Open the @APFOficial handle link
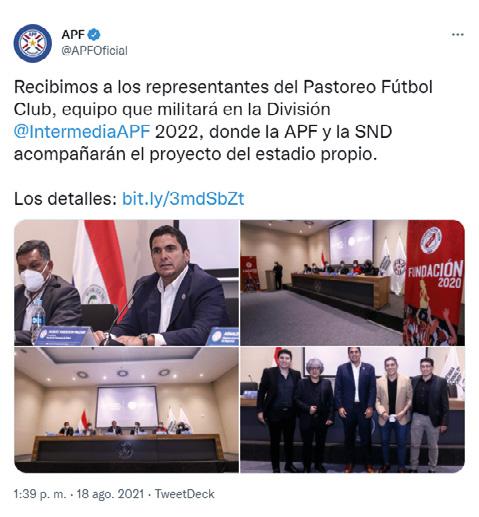The height and width of the screenshot is (517, 479). point(94,51)
